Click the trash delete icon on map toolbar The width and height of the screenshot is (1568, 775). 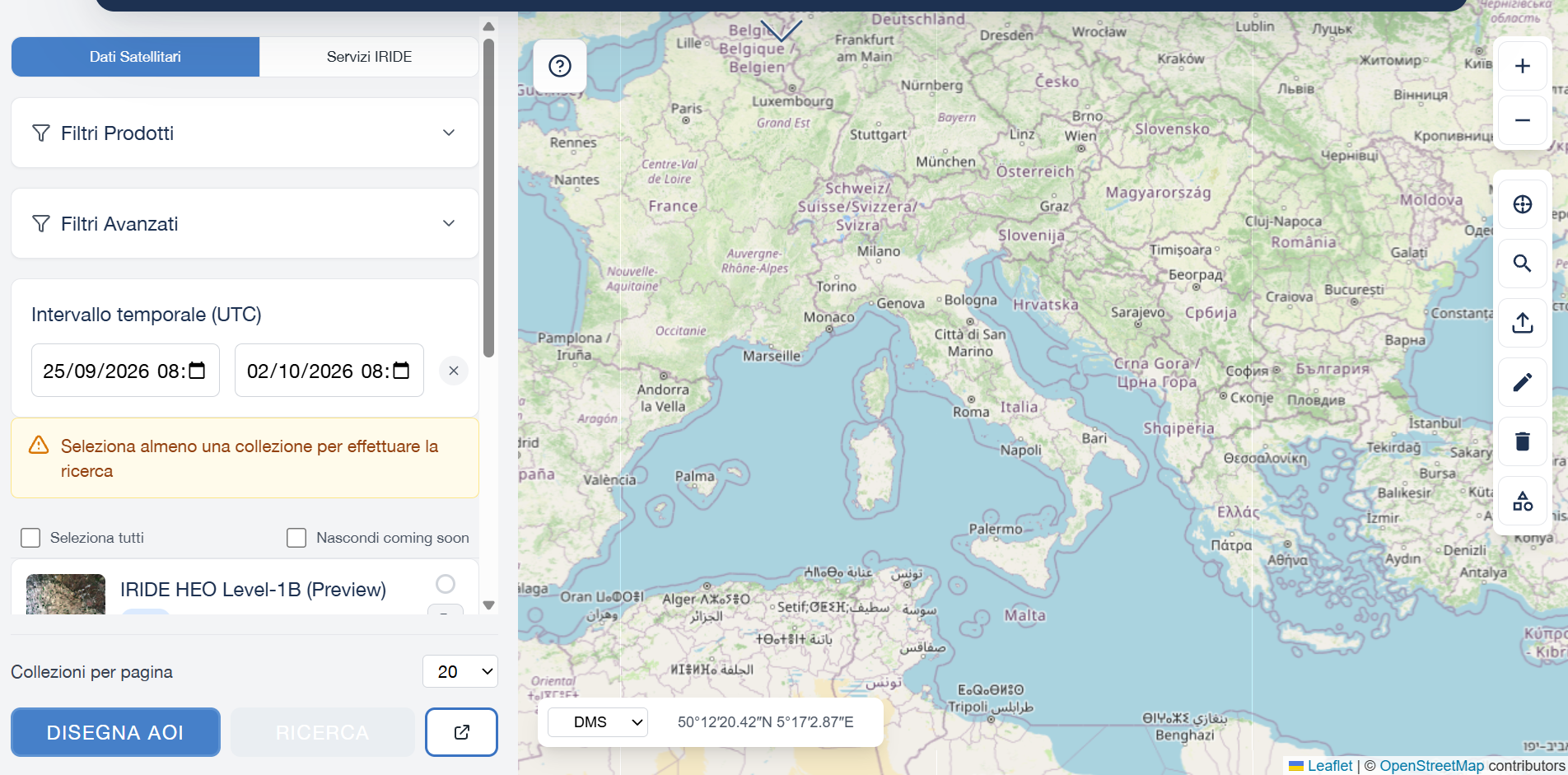(1522, 441)
